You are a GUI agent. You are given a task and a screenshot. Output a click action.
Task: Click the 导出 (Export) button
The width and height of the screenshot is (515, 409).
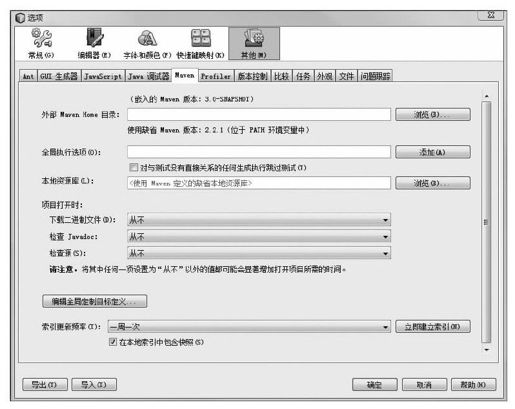click(x=45, y=384)
